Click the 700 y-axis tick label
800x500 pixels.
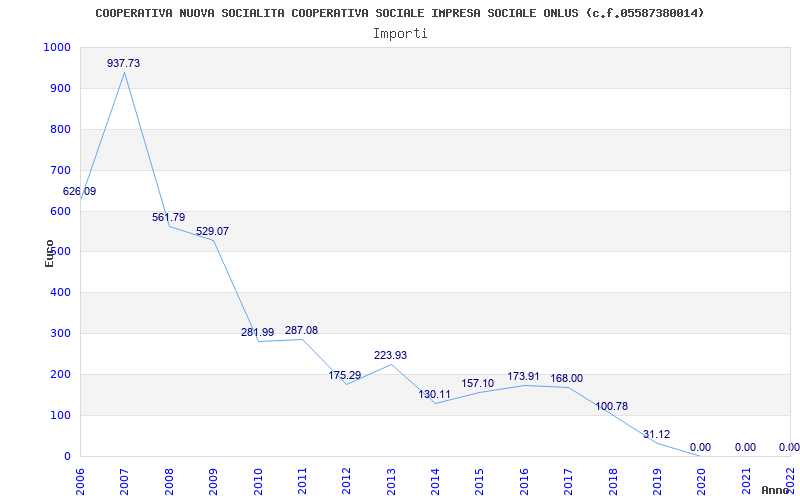pyautogui.click(x=61, y=170)
